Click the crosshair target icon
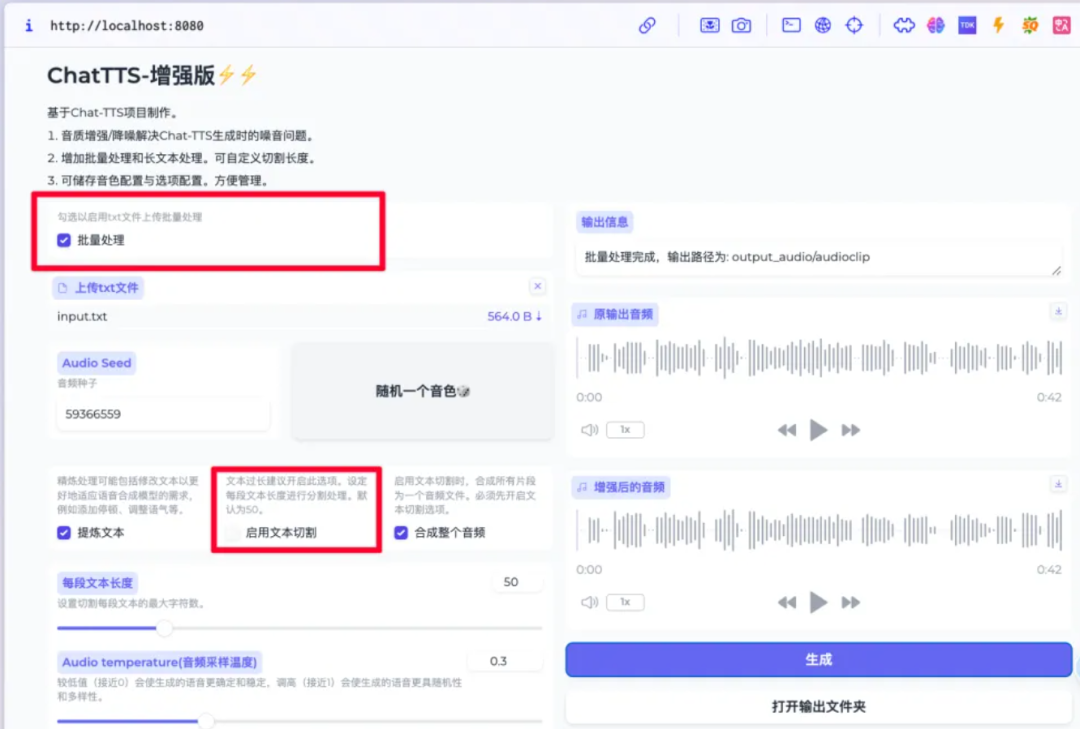The height and width of the screenshot is (729, 1080). point(854,25)
